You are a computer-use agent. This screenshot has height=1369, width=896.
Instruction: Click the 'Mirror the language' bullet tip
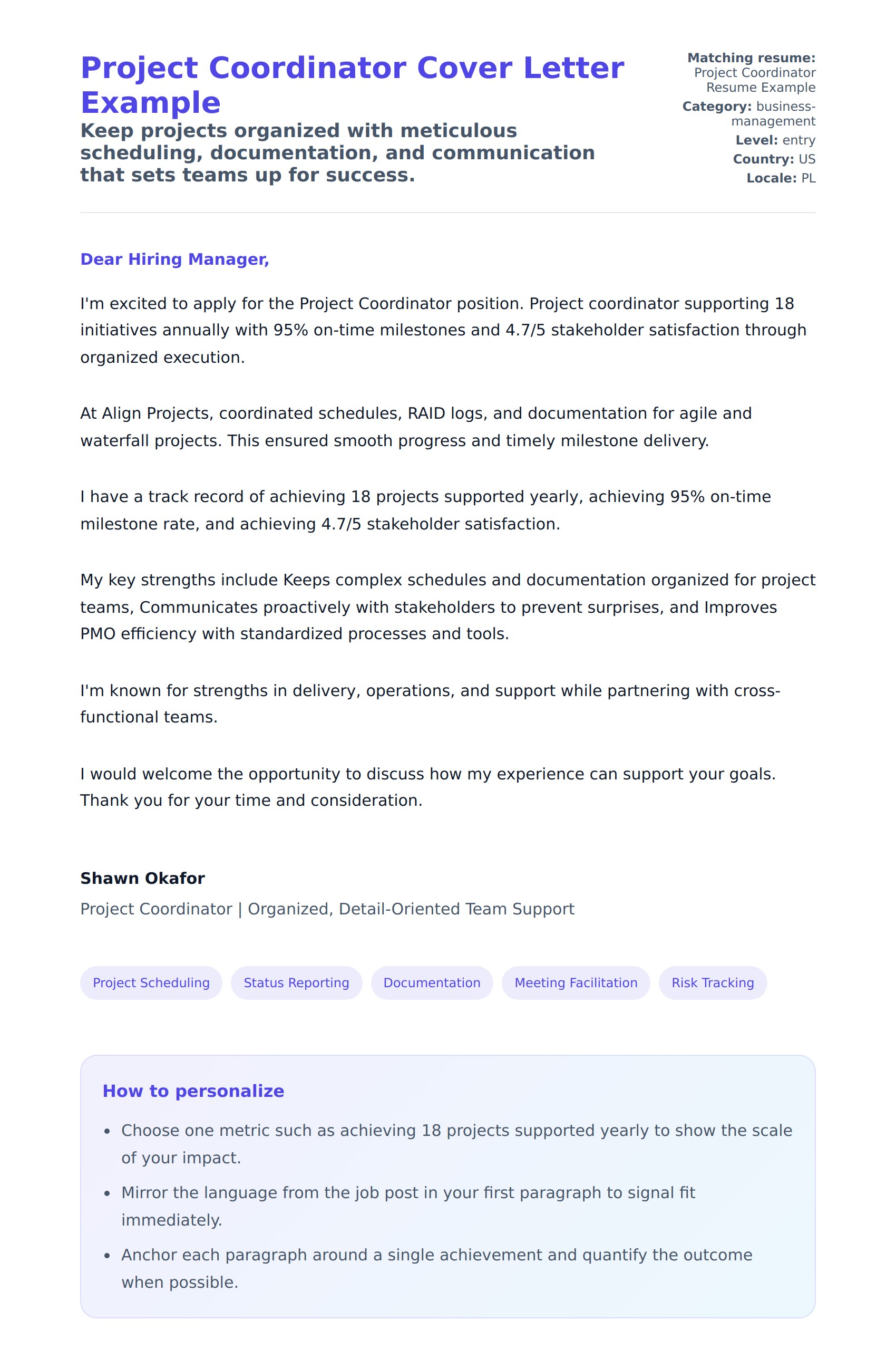pyautogui.click(x=407, y=1206)
